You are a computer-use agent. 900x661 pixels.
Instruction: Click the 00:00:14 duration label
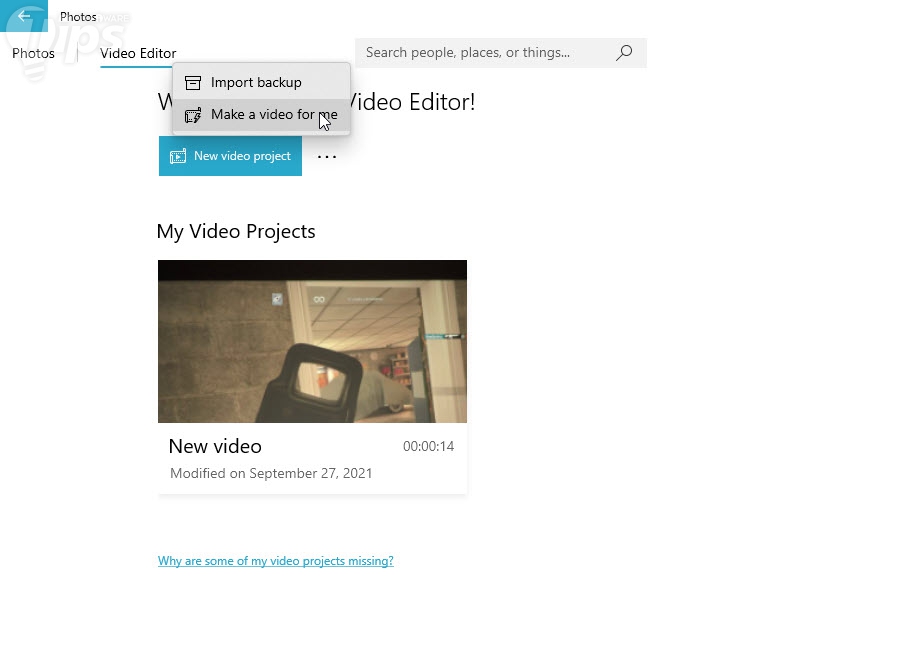[x=428, y=446]
